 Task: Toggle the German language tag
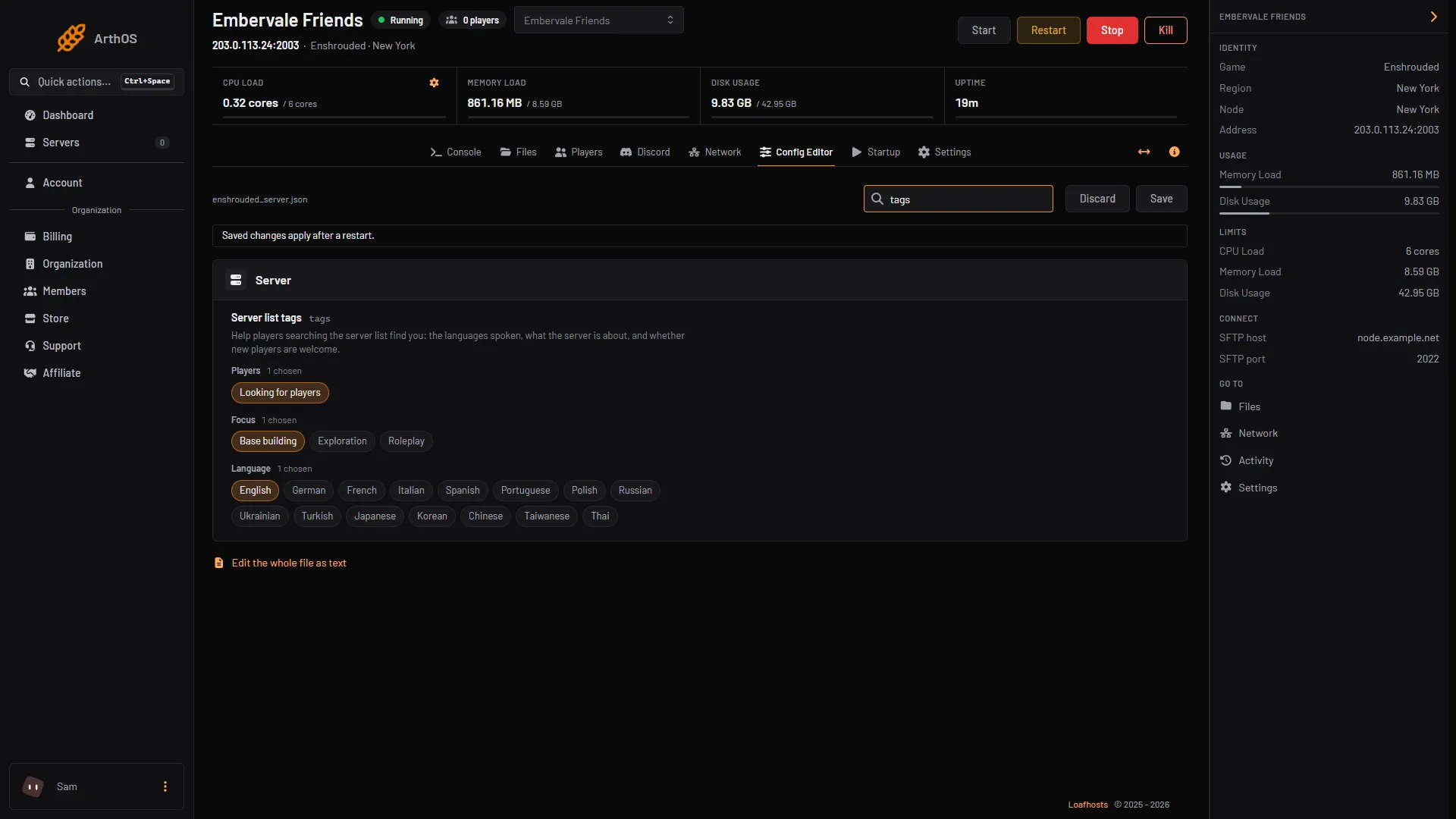[309, 491]
